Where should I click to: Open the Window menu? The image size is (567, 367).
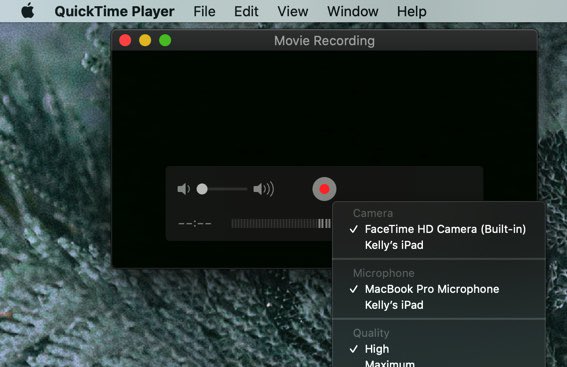[x=353, y=11]
